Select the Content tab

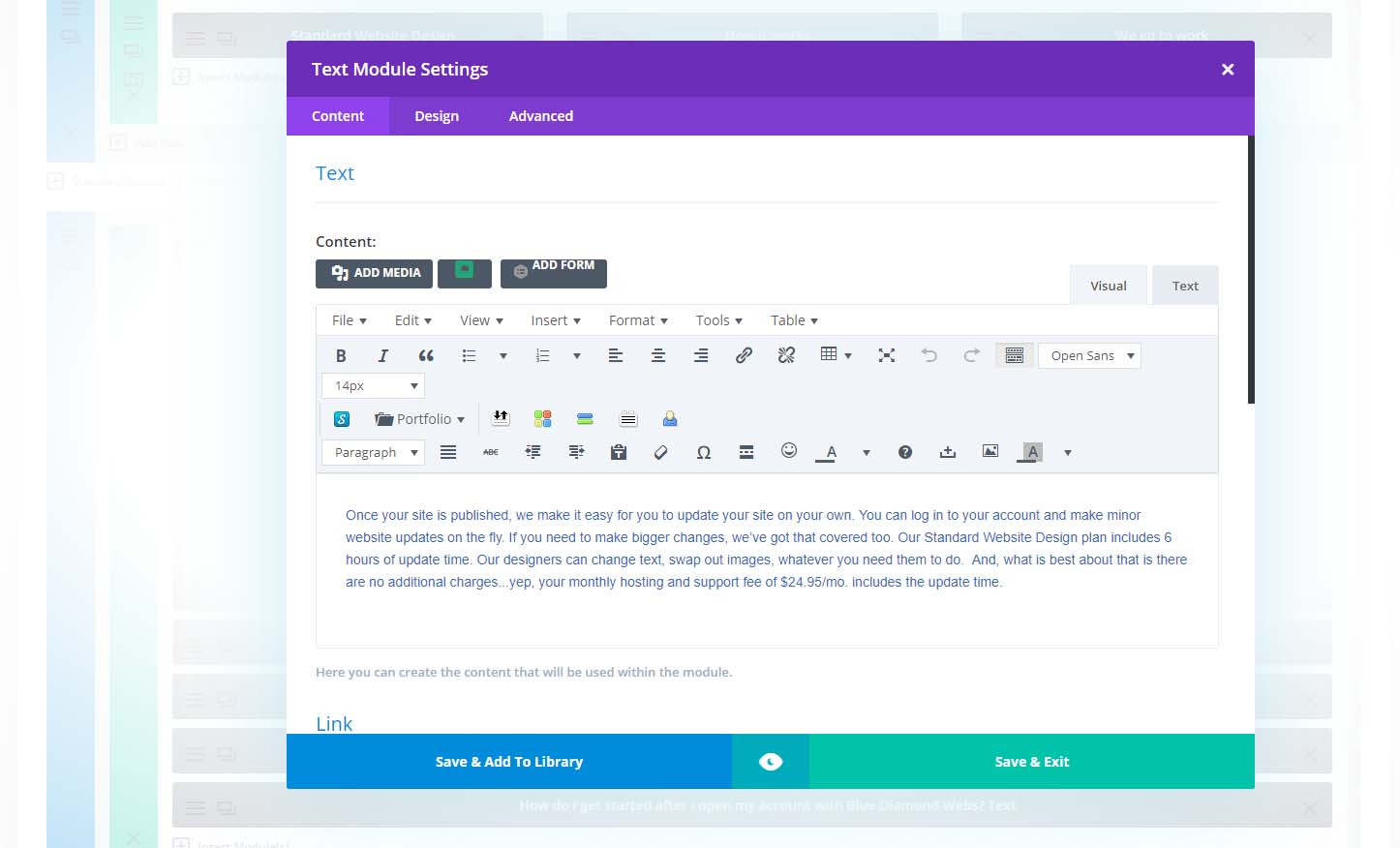click(338, 116)
